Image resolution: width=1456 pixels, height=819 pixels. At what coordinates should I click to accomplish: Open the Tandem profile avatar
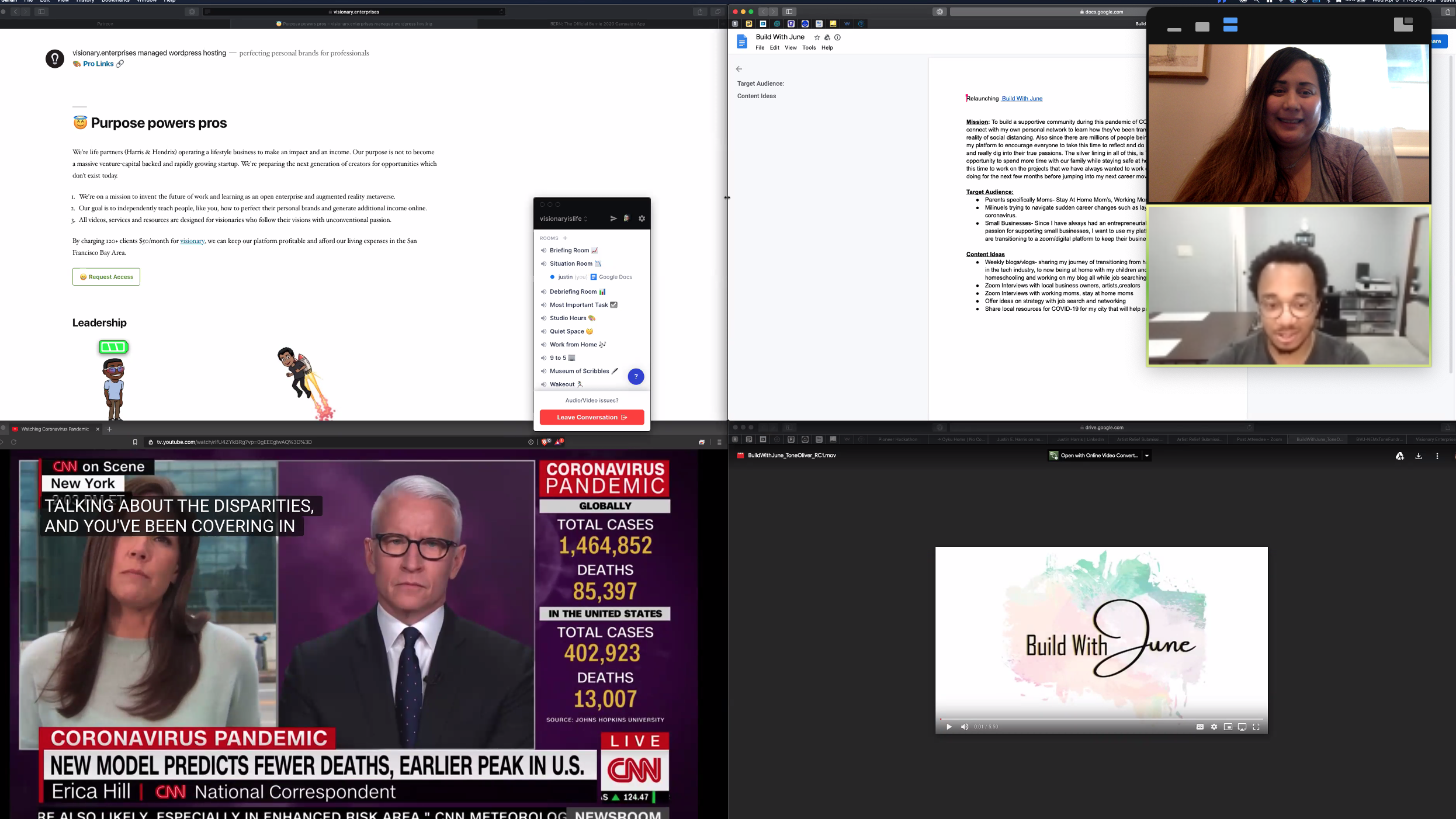[627, 218]
